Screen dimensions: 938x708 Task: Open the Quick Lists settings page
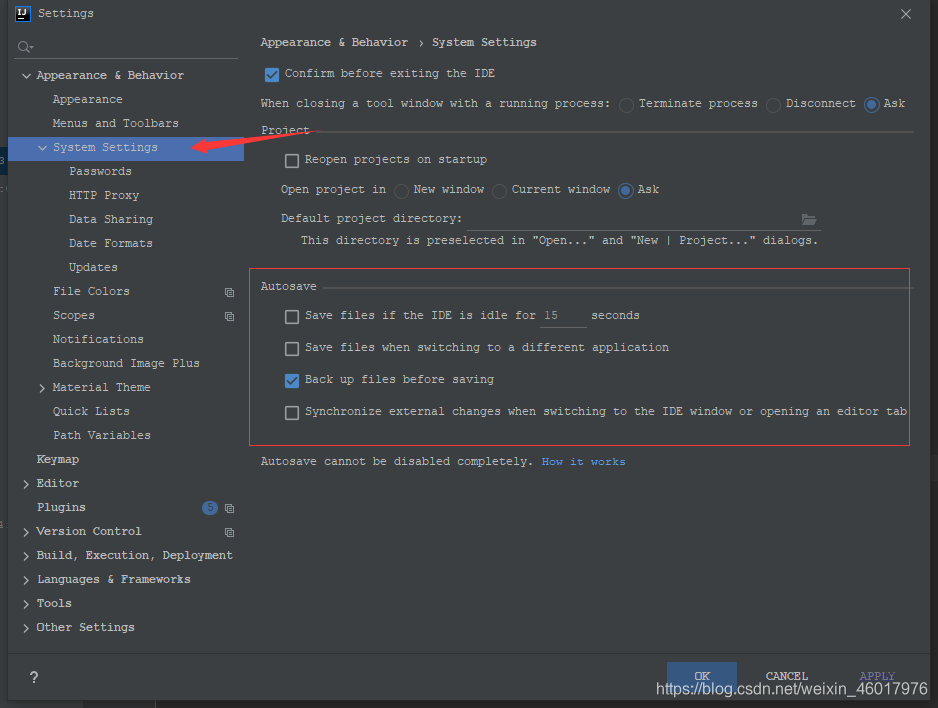(91, 411)
